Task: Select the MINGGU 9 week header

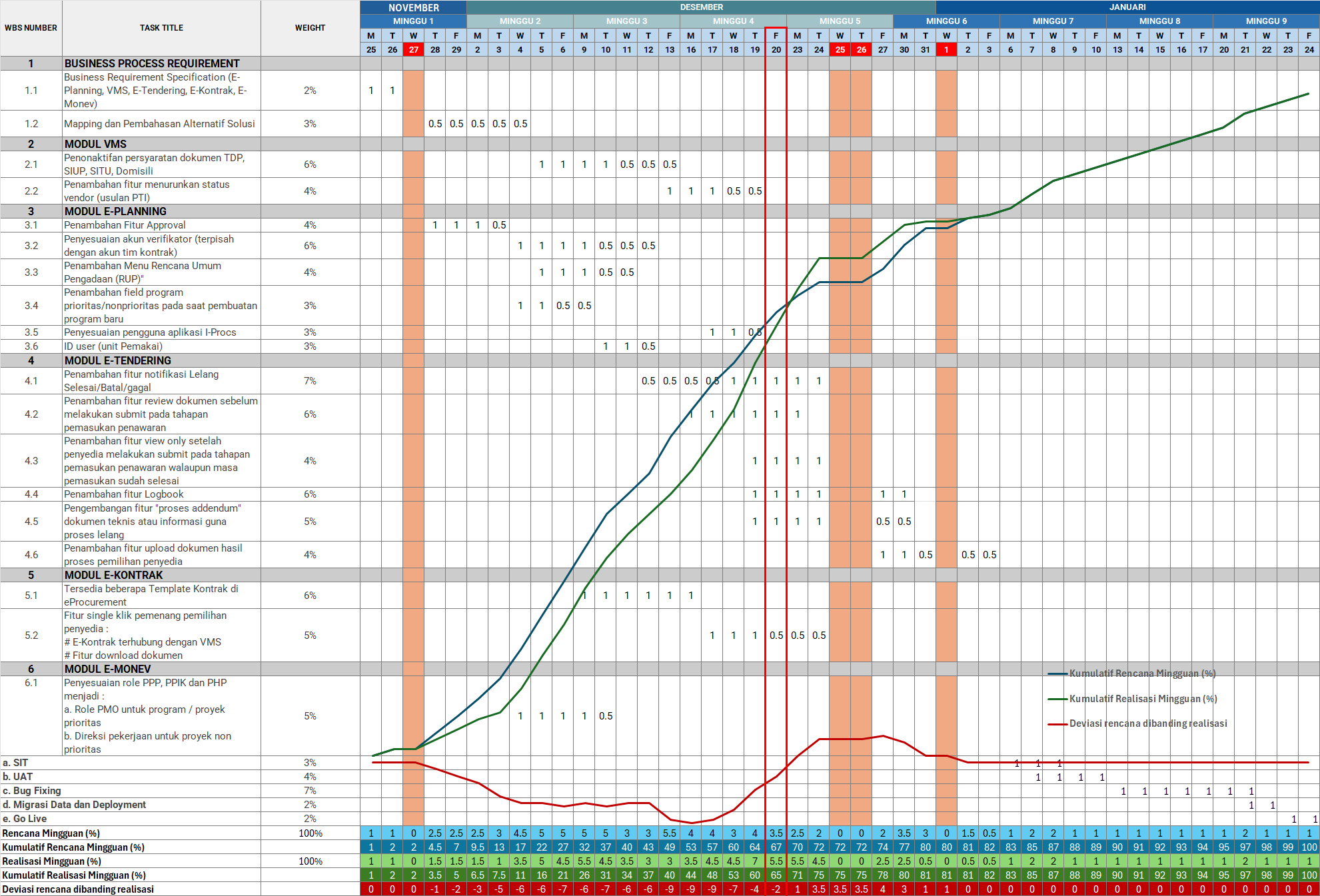Action: coord(1266,21)
